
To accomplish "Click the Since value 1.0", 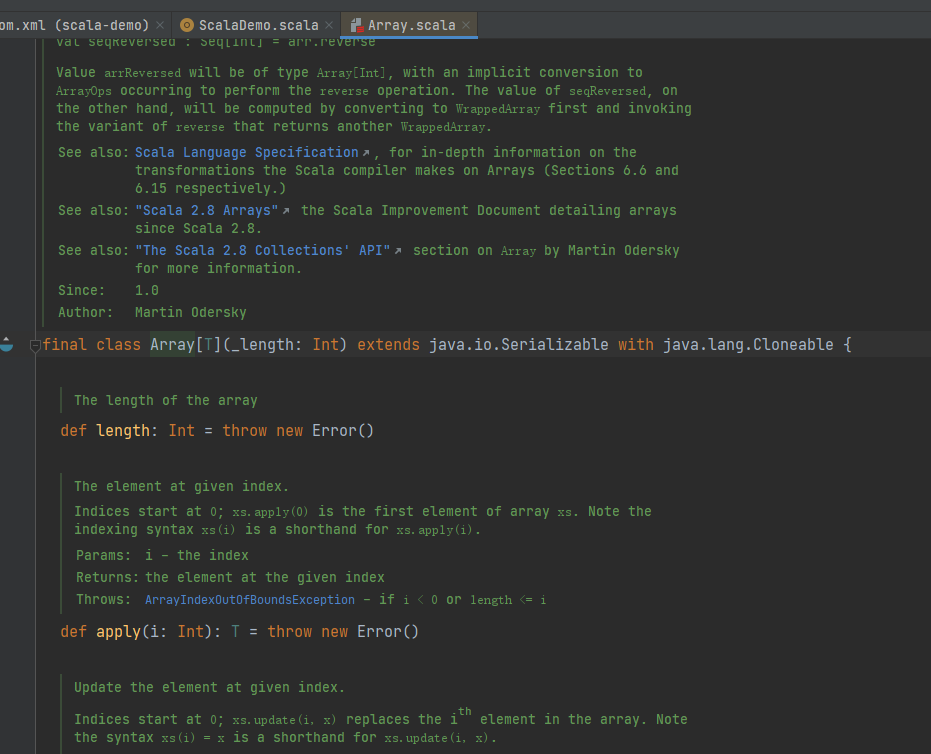I will [x=147, y=290].
